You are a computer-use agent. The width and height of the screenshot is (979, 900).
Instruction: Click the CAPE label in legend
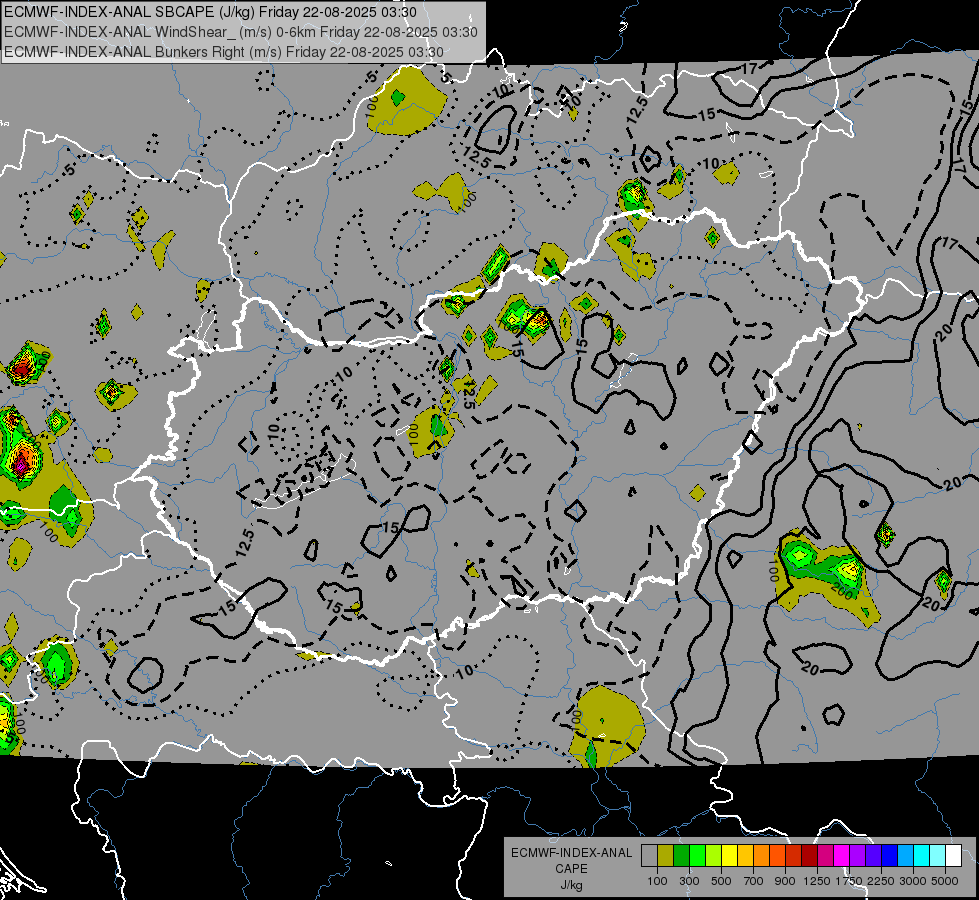tap(571, 869)
